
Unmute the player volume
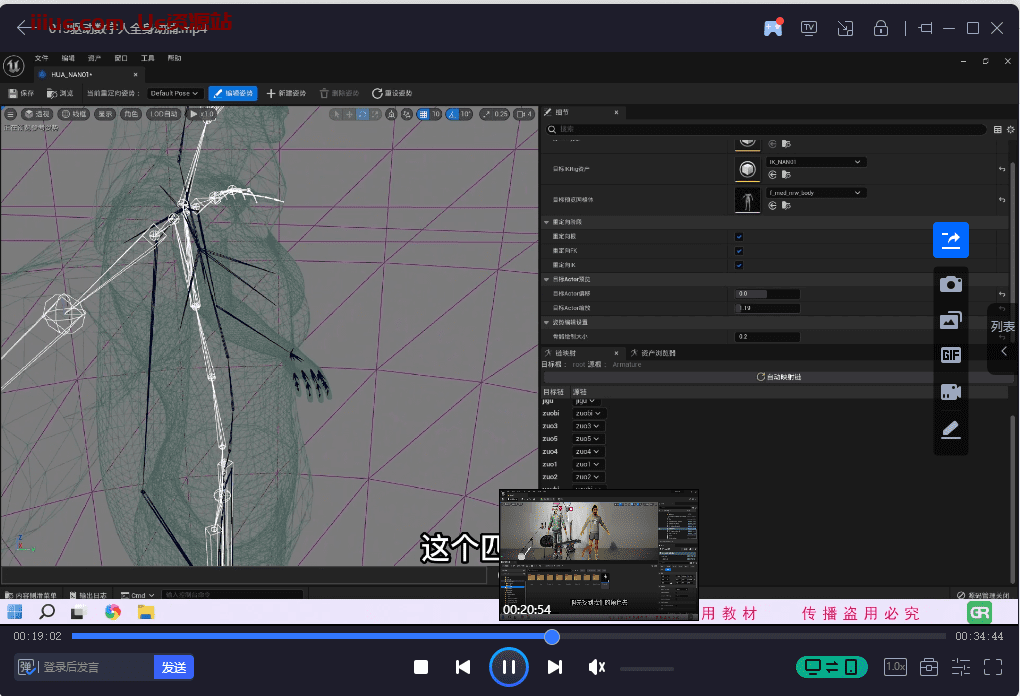click(597, 667)
